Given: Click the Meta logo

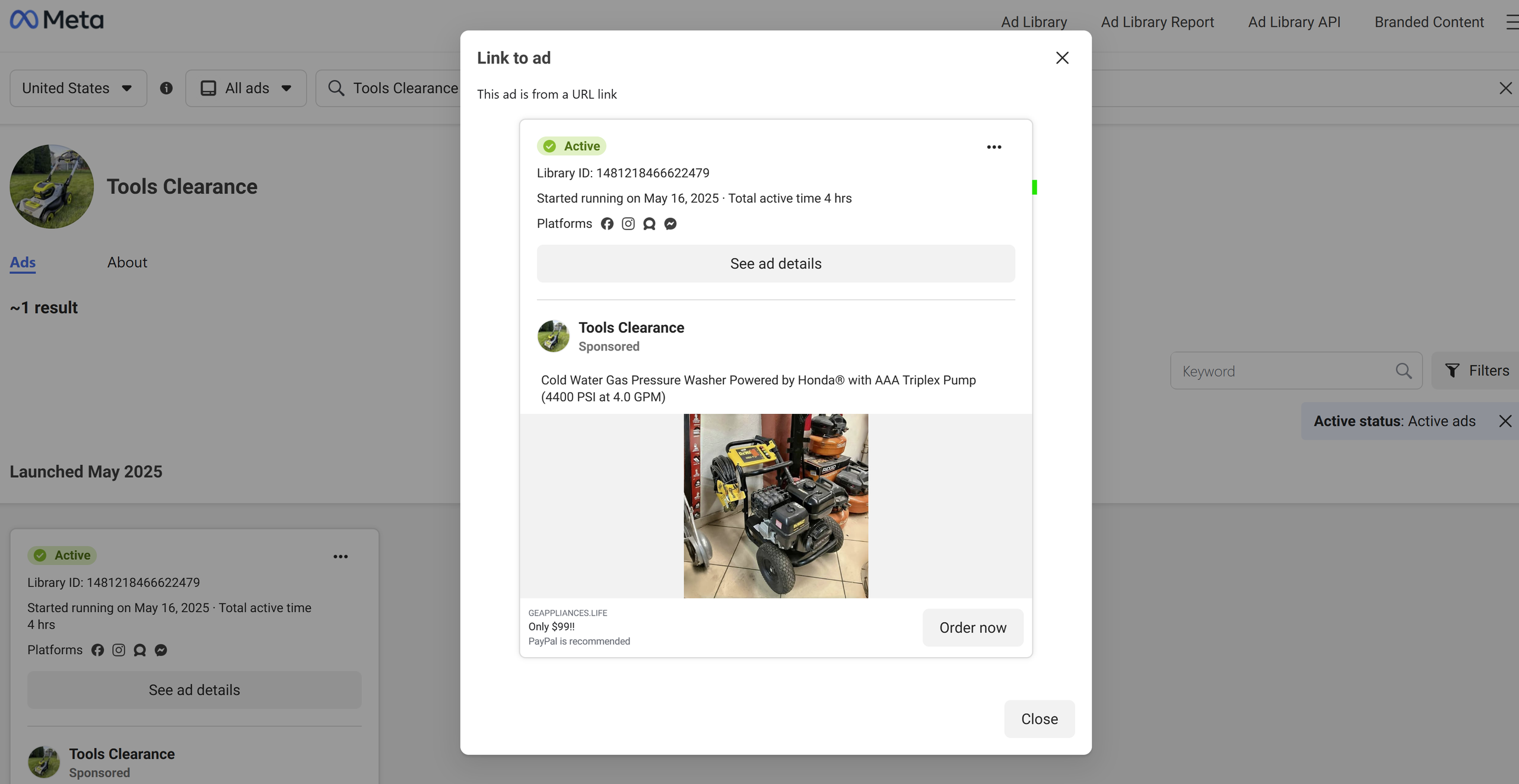Looking at the screenshot, I should click(57, 20).
